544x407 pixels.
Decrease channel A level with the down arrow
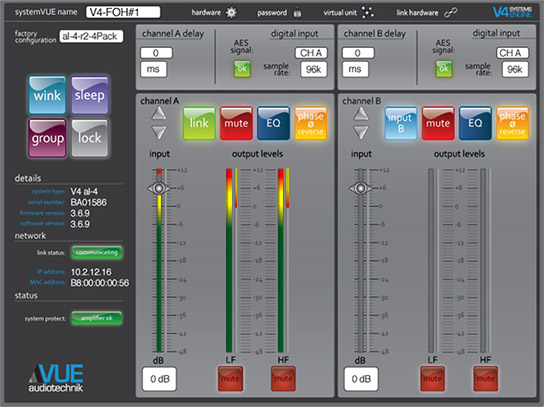pos(159,133)
